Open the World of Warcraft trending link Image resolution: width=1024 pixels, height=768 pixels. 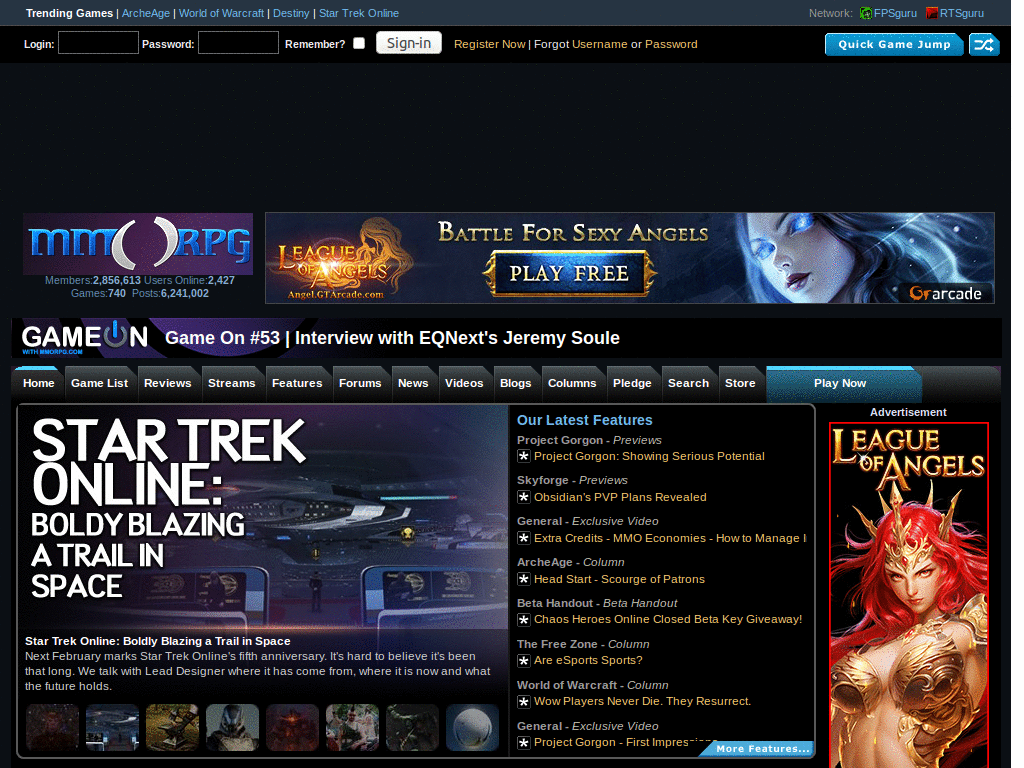(221, 13)
